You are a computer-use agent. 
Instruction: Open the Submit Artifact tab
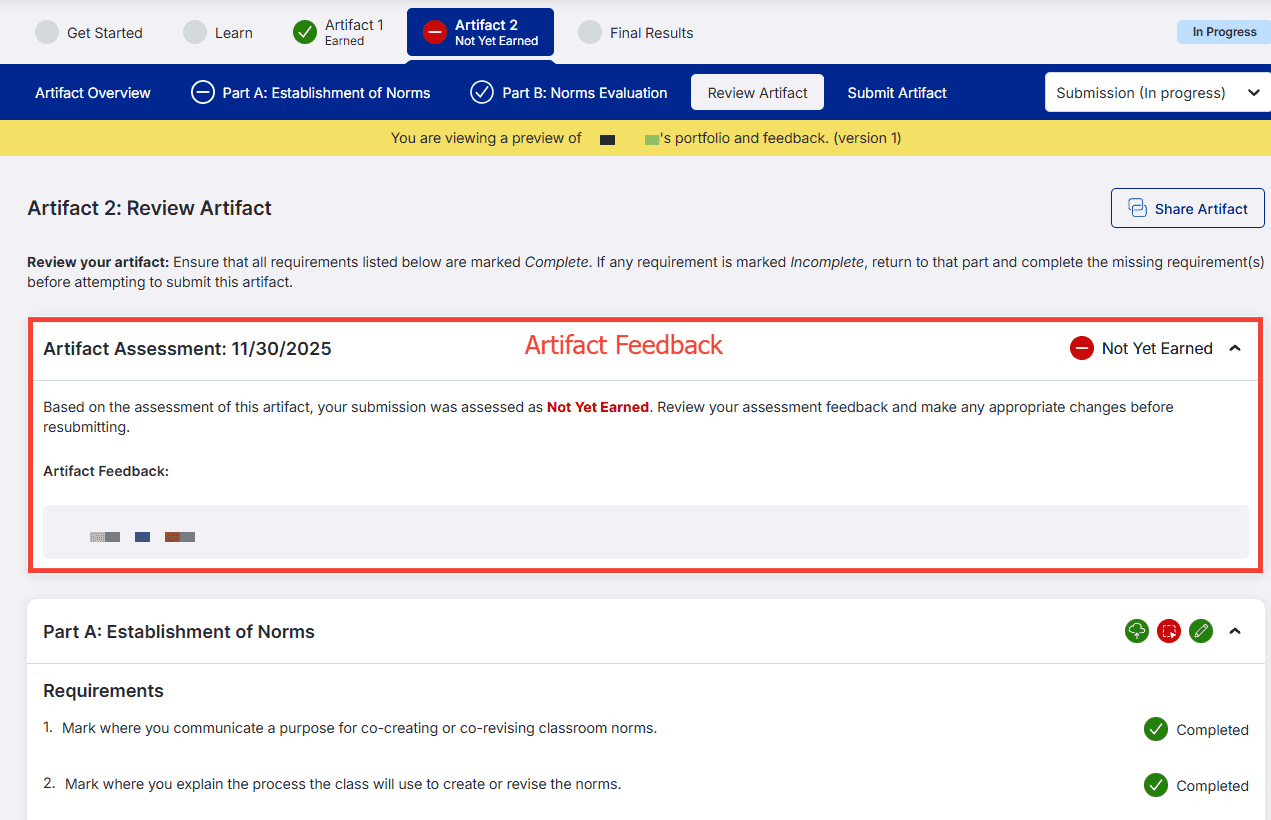[x=897, y=93]
